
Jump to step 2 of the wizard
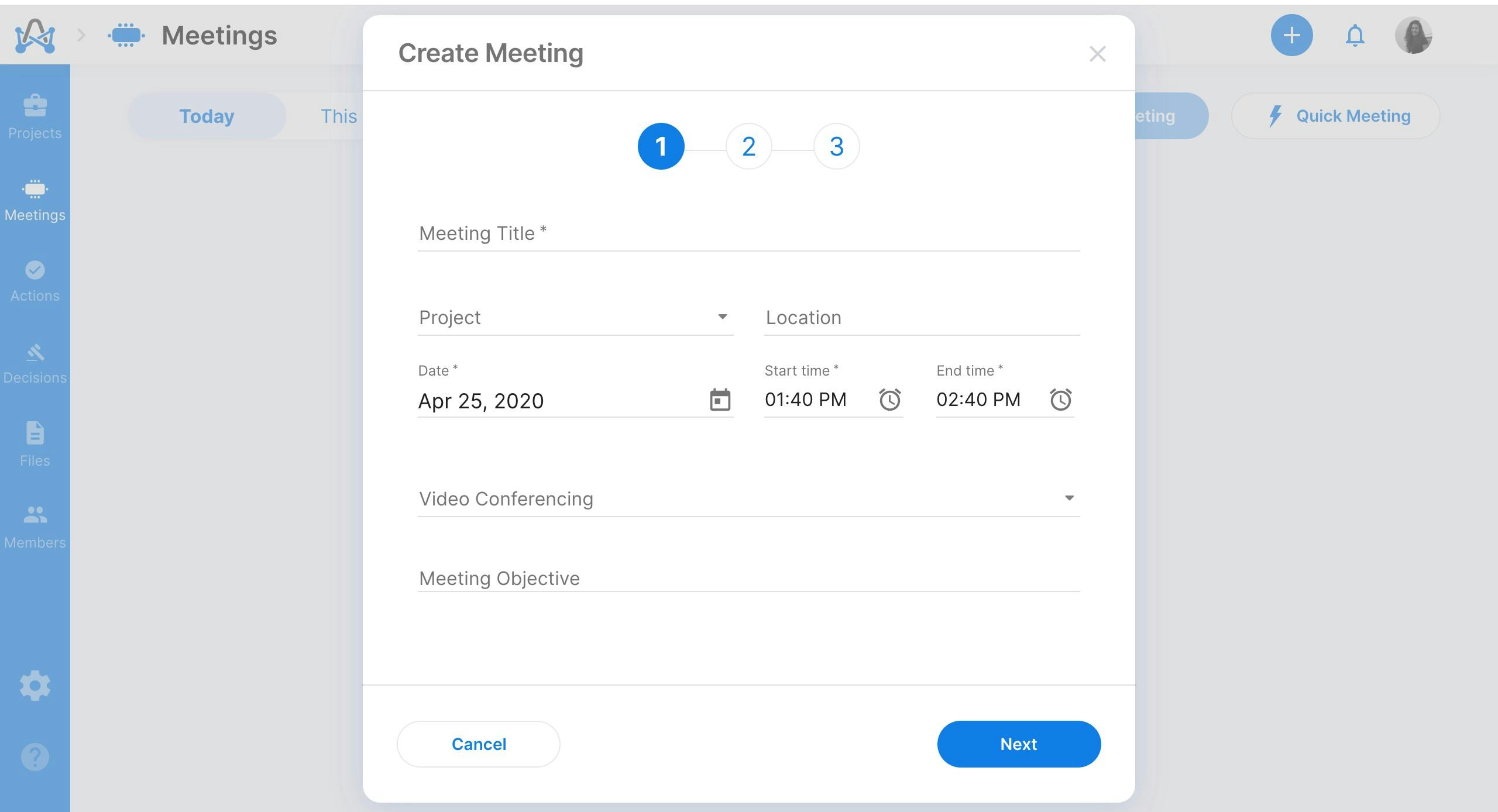pos(749,146)
